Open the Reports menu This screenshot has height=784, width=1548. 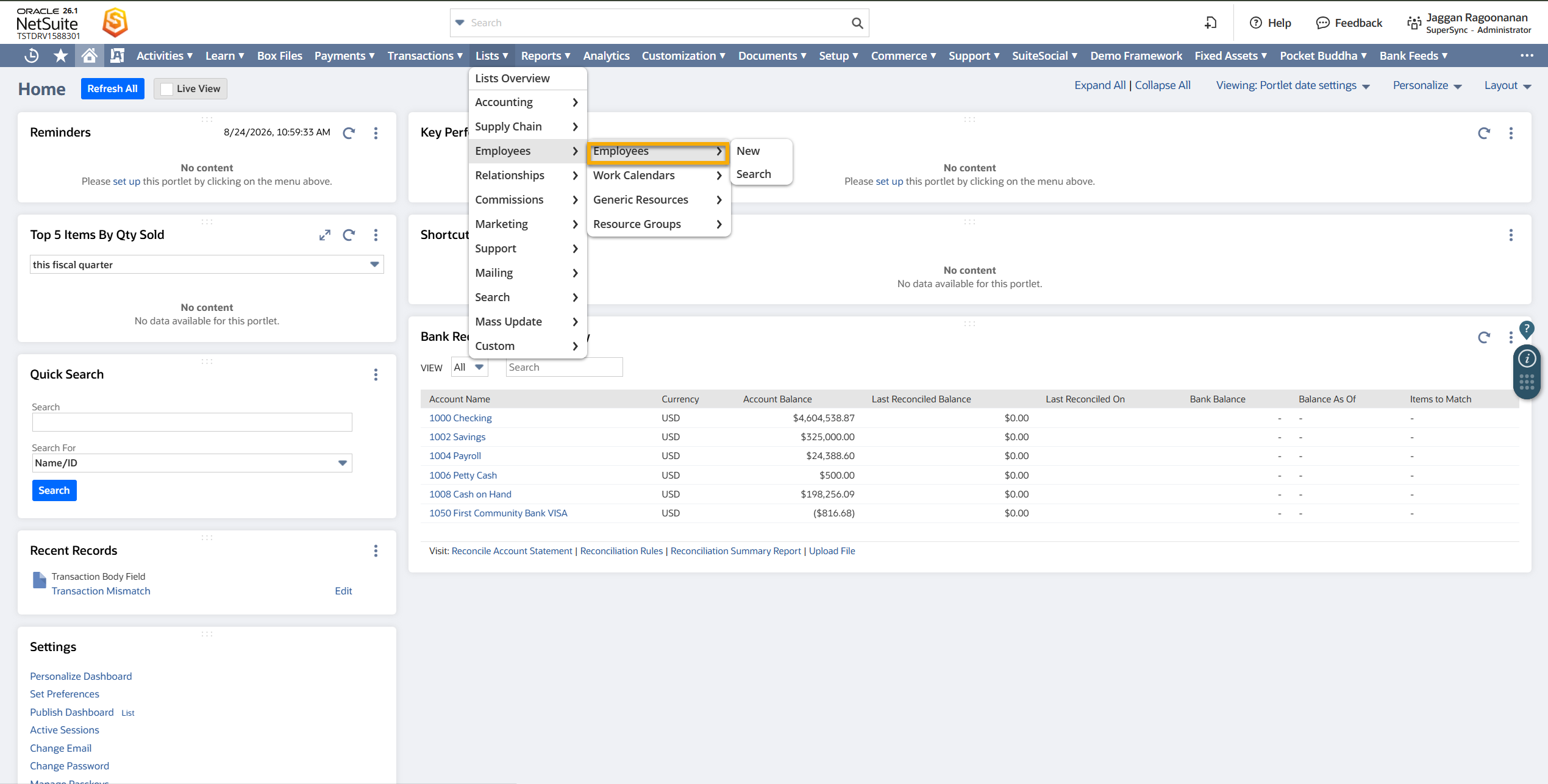coord(546,56)
